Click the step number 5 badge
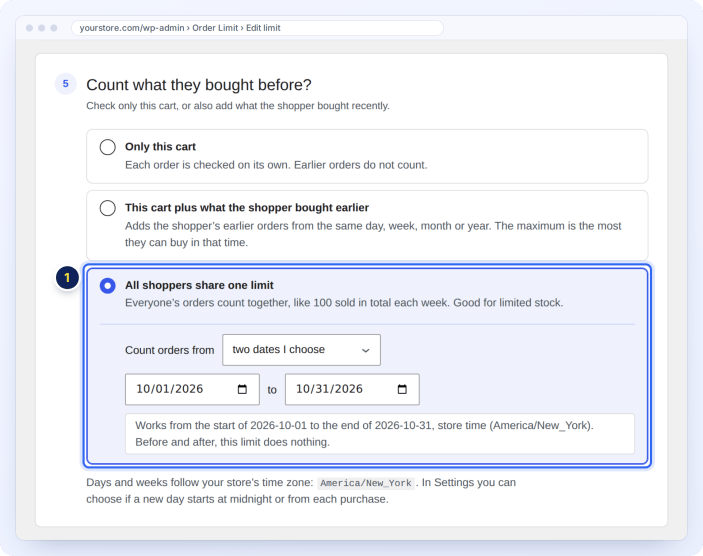Viewport: 703px width, 556px height. (65, 84)
